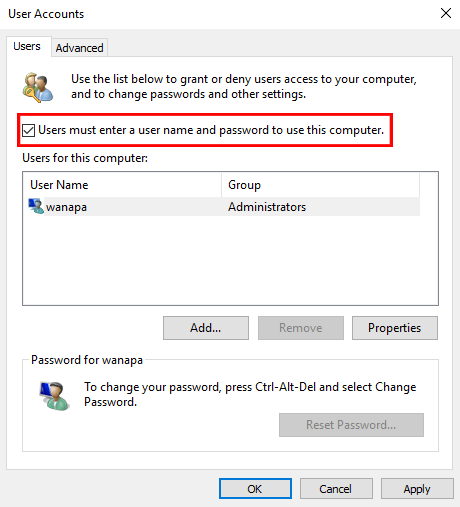The height and width of the screenshot is (507, 460).
Task: Click the User Name column header
Action: pyautogui.click(x=122, y=185)
